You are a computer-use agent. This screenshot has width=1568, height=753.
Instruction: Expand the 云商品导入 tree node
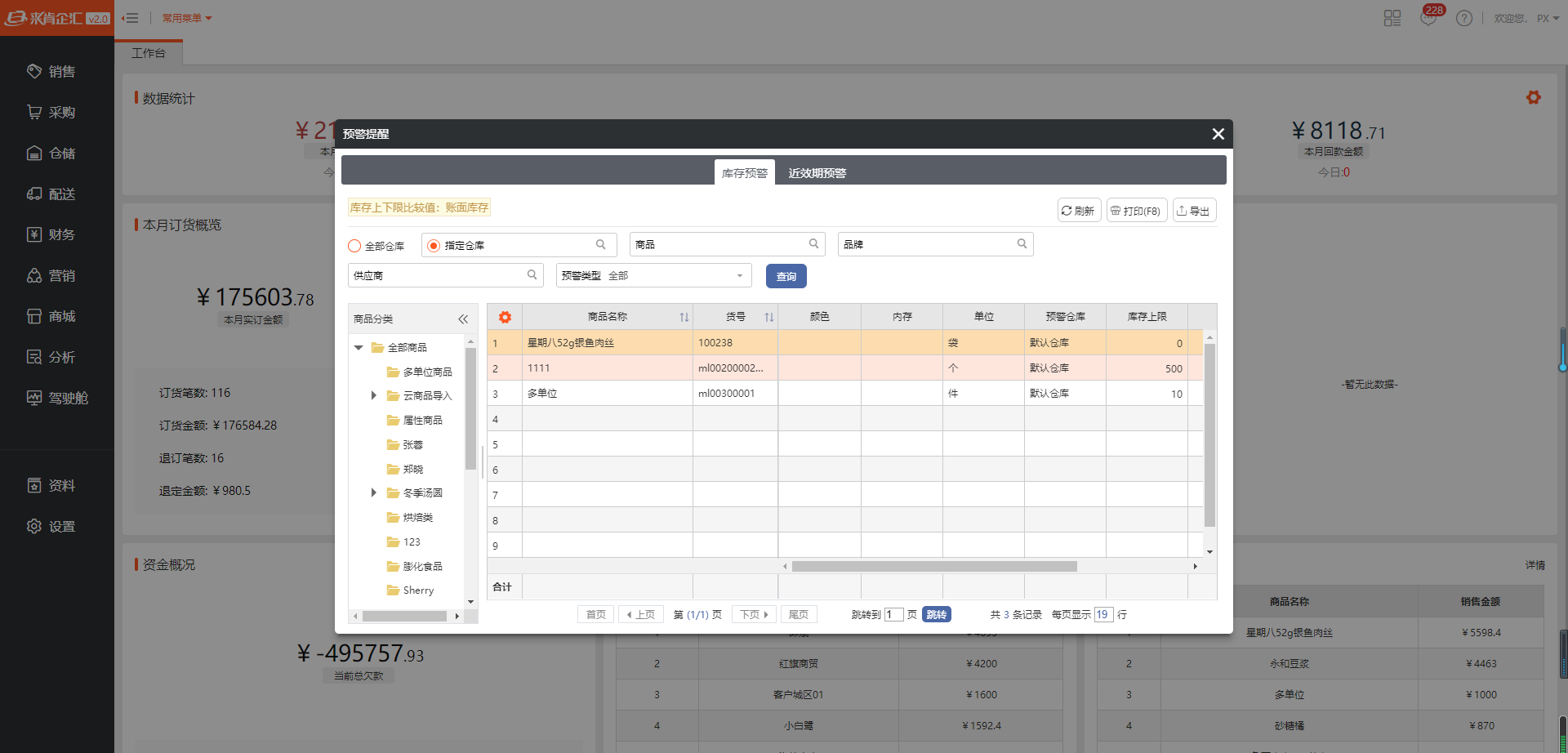[x=373, y=395]
